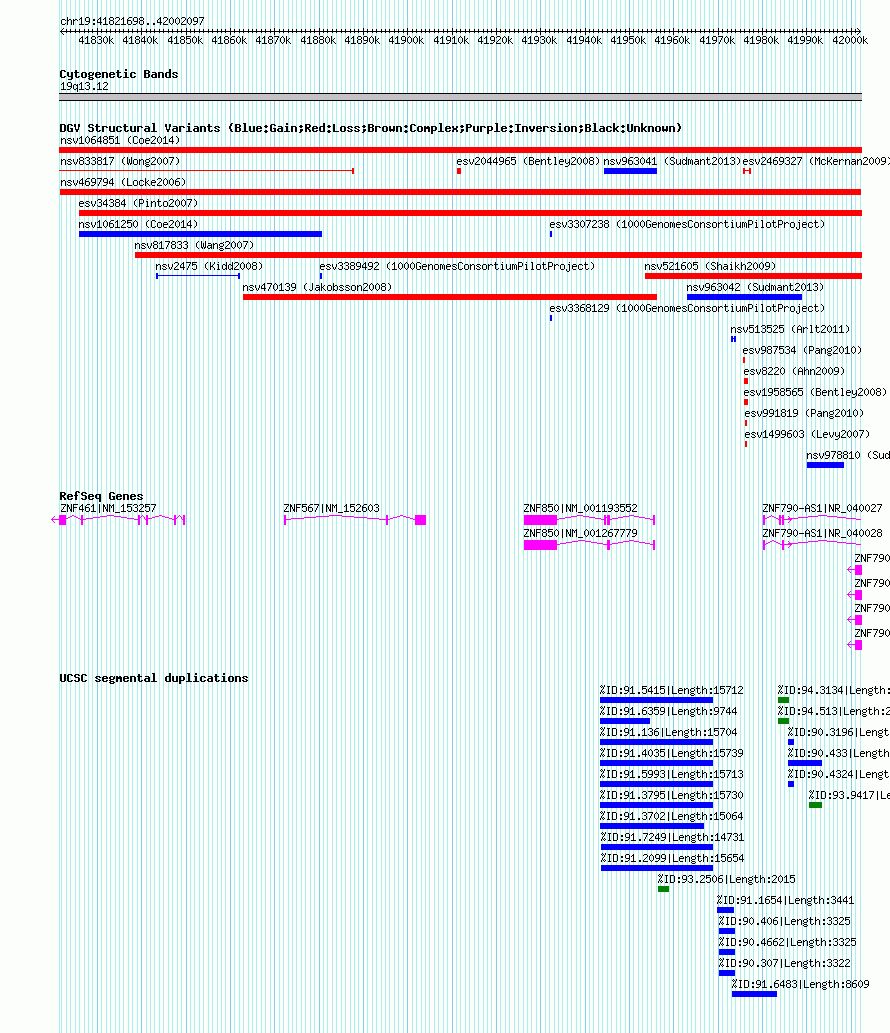Click the nsv2475 (Kidd2008) variant label
890x1033 pixels.
click(209, 267)
